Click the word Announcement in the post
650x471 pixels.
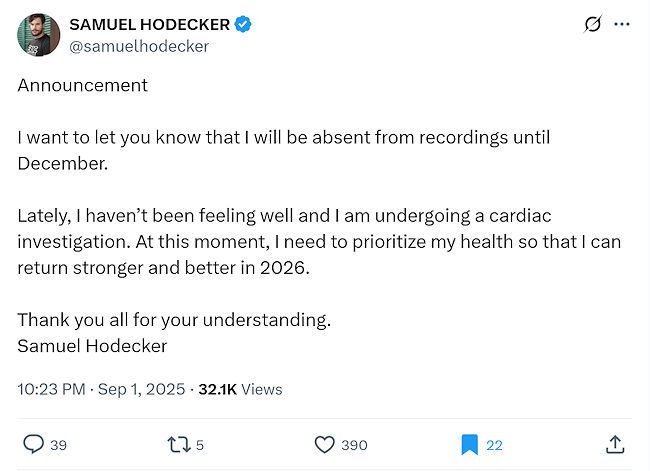[x=82, y=85]
